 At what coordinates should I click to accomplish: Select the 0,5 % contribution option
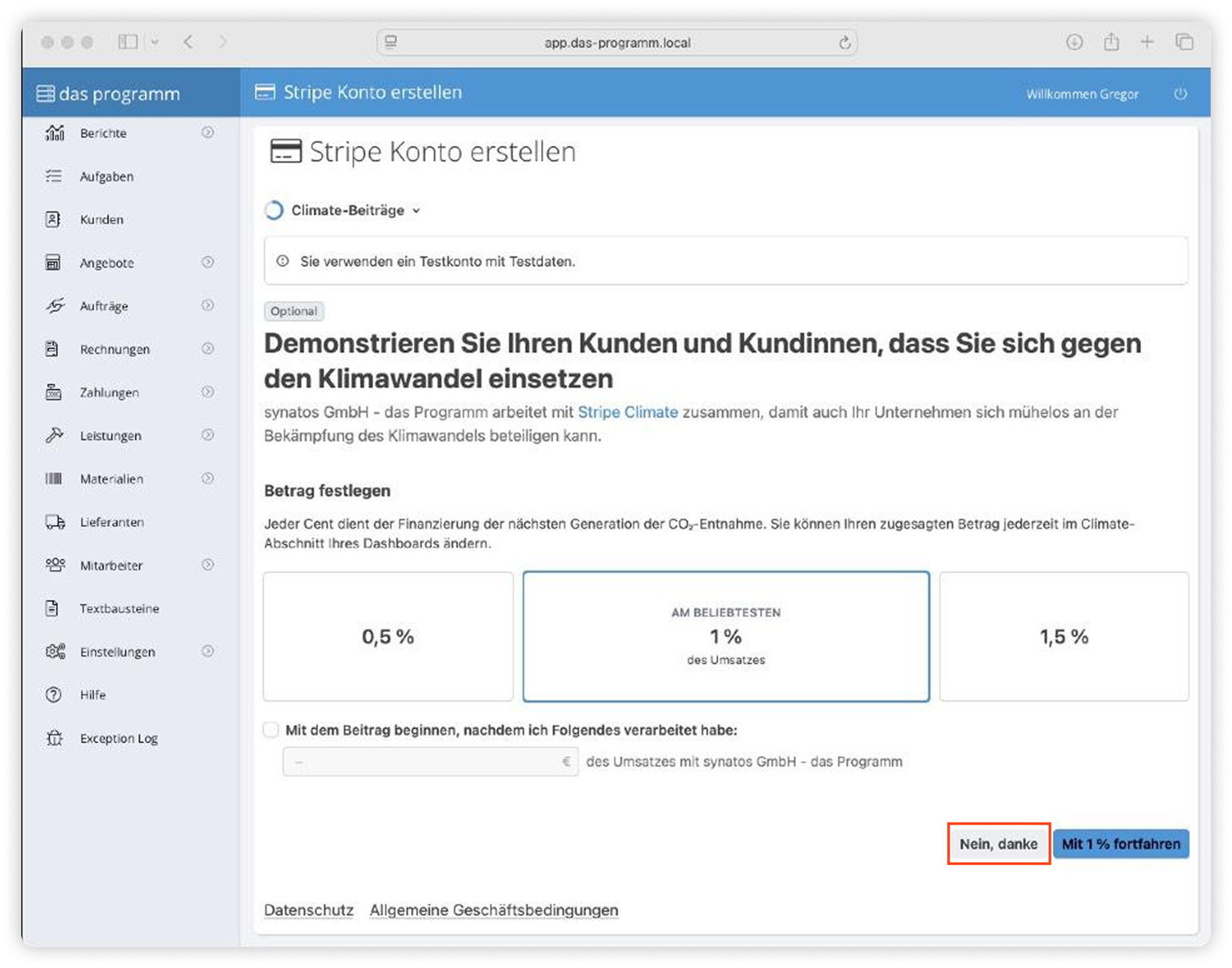click(x=388, y=637)
